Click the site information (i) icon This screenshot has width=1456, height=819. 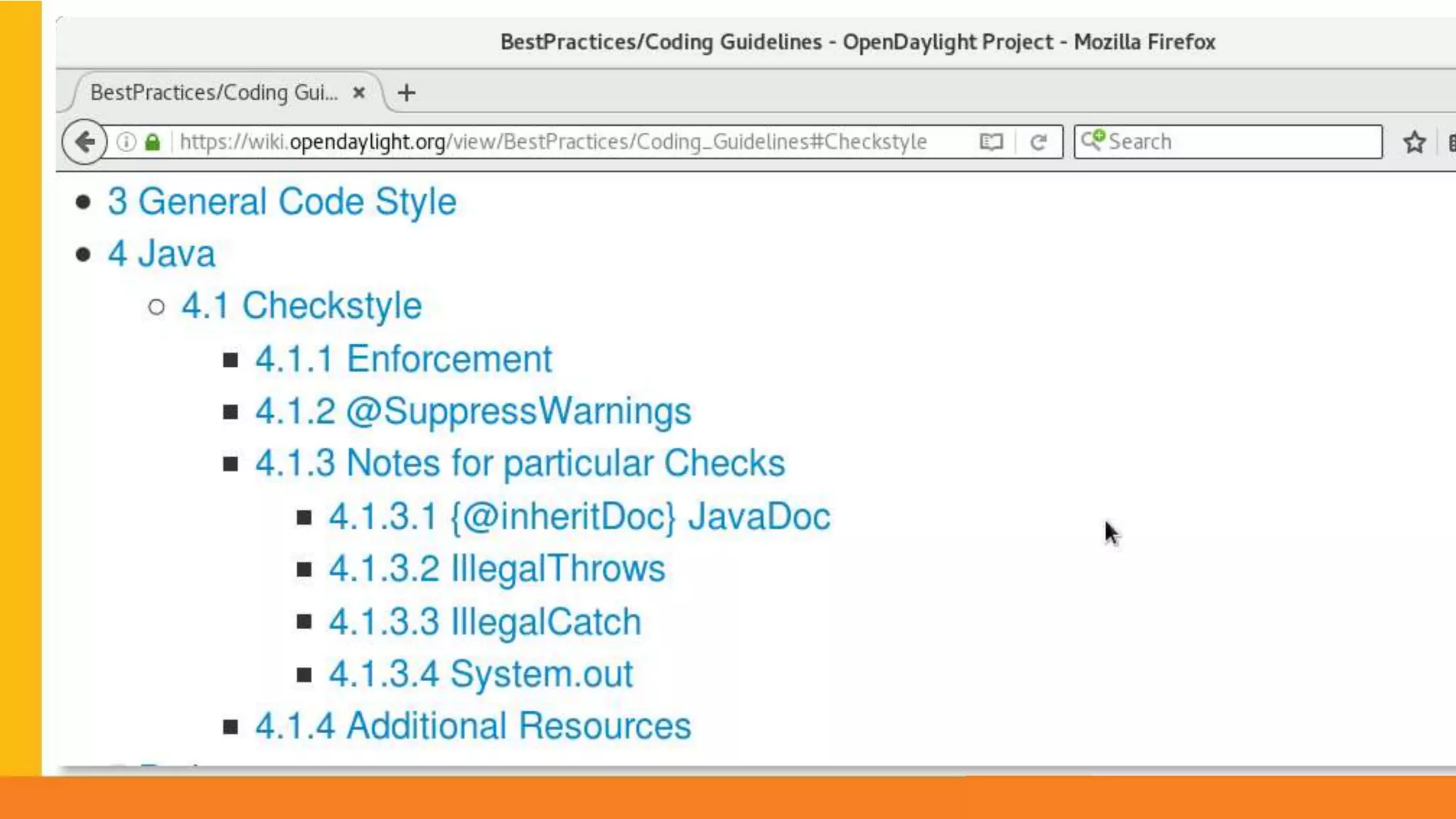point(127,142)
